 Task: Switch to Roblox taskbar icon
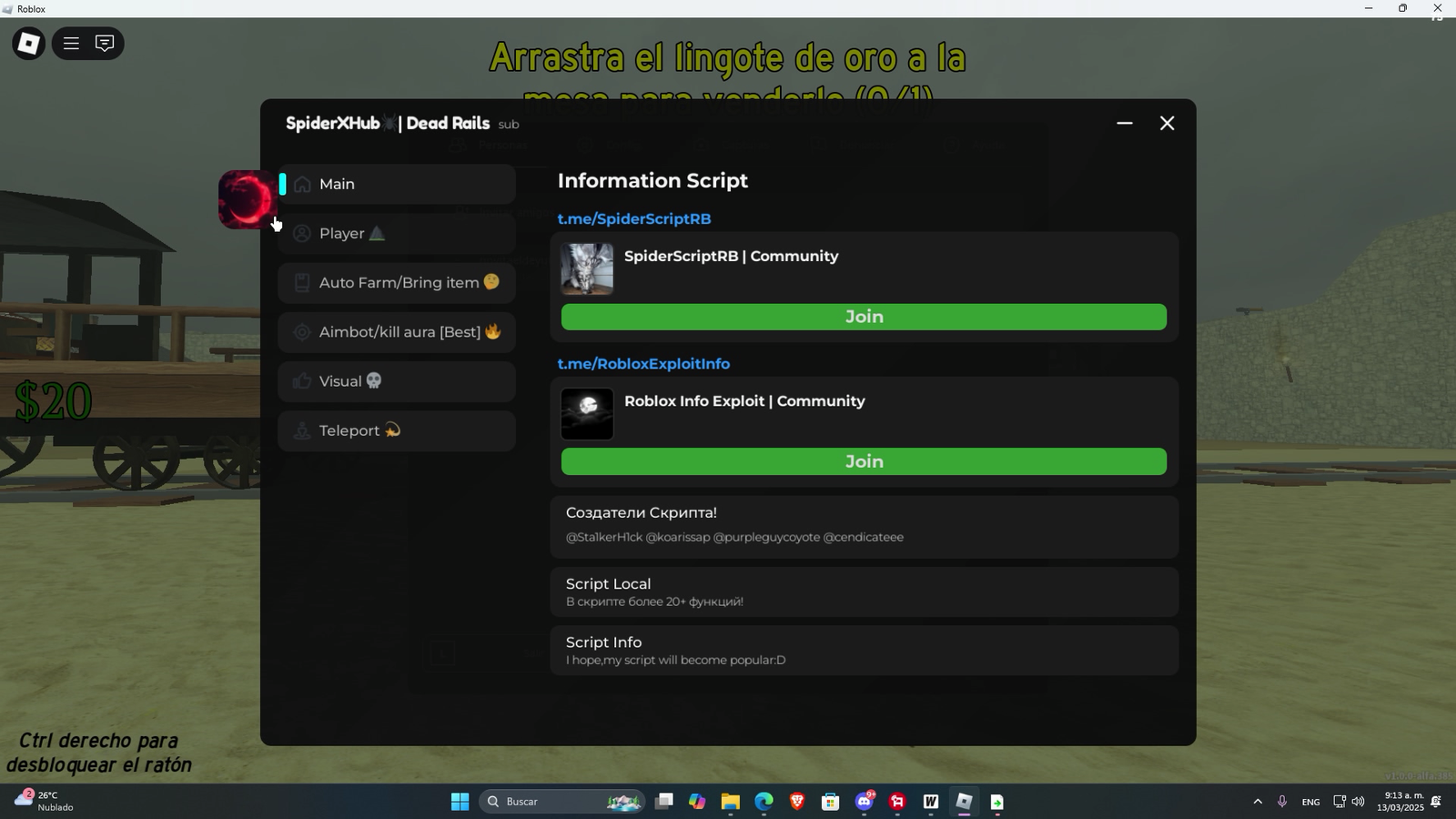point(964,802)
